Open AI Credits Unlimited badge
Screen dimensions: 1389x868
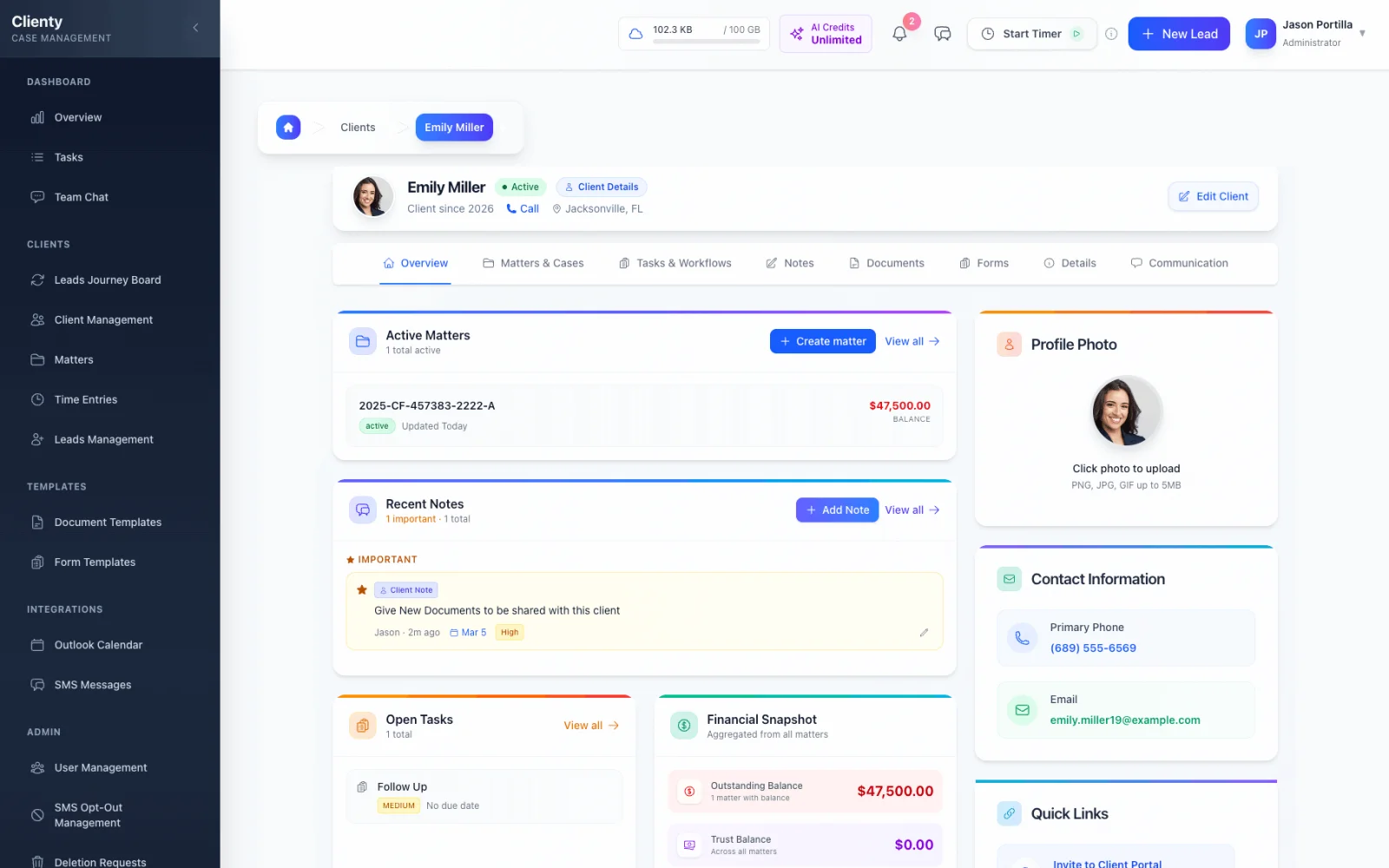coord(826,34)
